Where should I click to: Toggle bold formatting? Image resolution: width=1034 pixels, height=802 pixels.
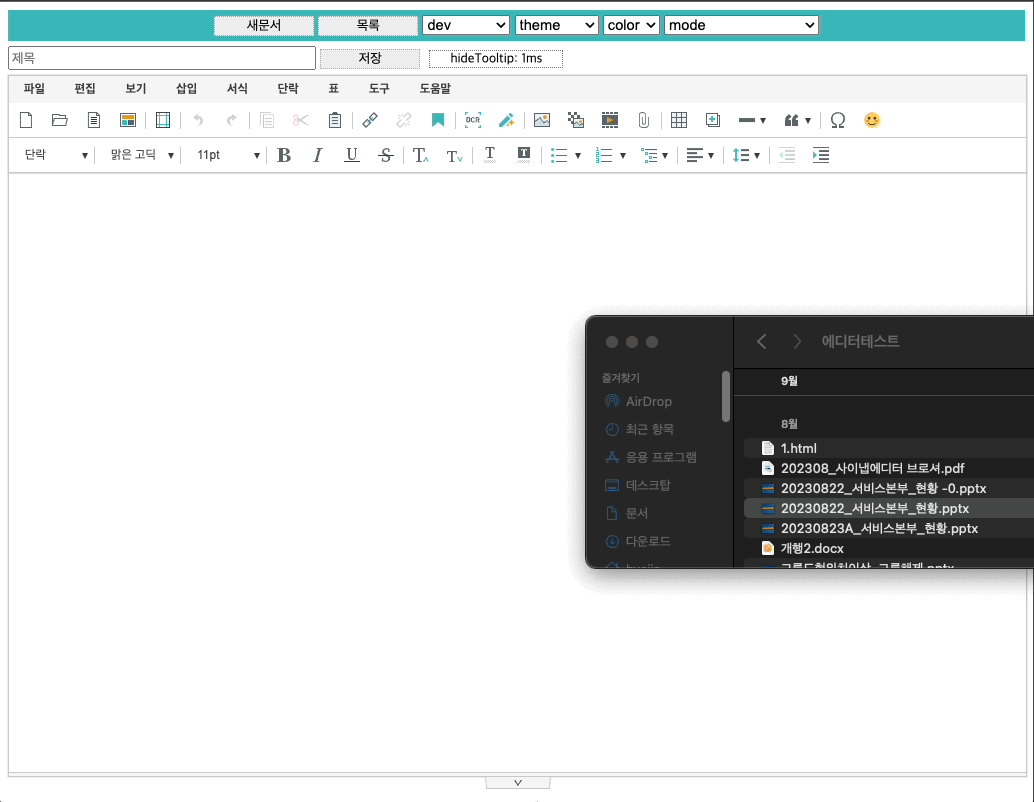click(x=284, y=155)
